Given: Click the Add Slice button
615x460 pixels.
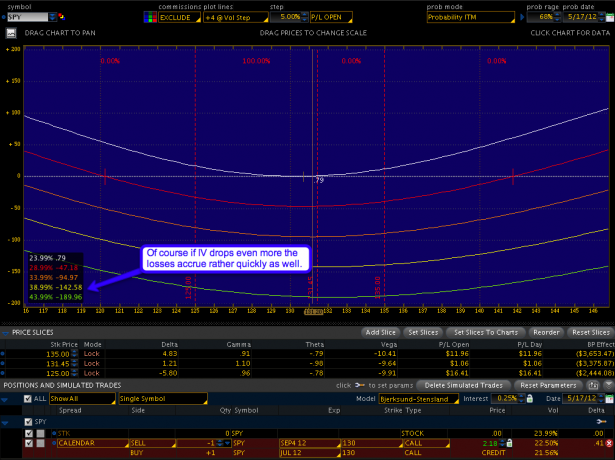Looking at the screenshot, I should (x=383, y=331).
